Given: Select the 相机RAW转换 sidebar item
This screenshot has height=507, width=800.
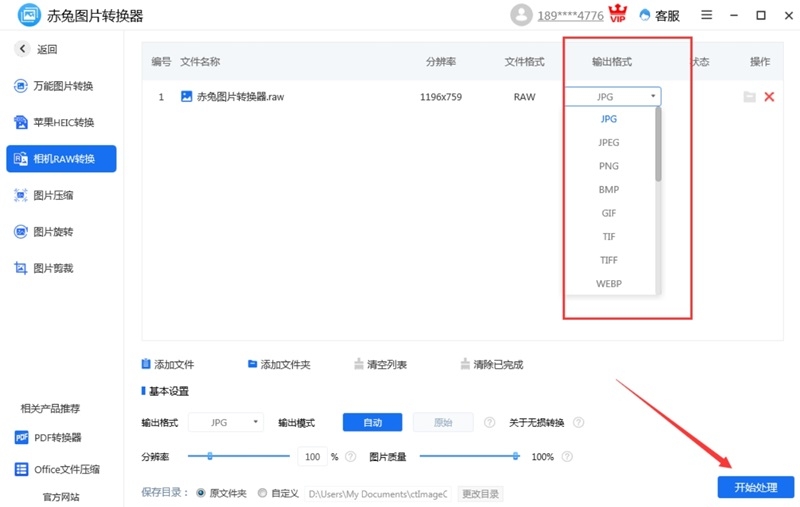Looking at the screenshot, I should pos(61,159).
